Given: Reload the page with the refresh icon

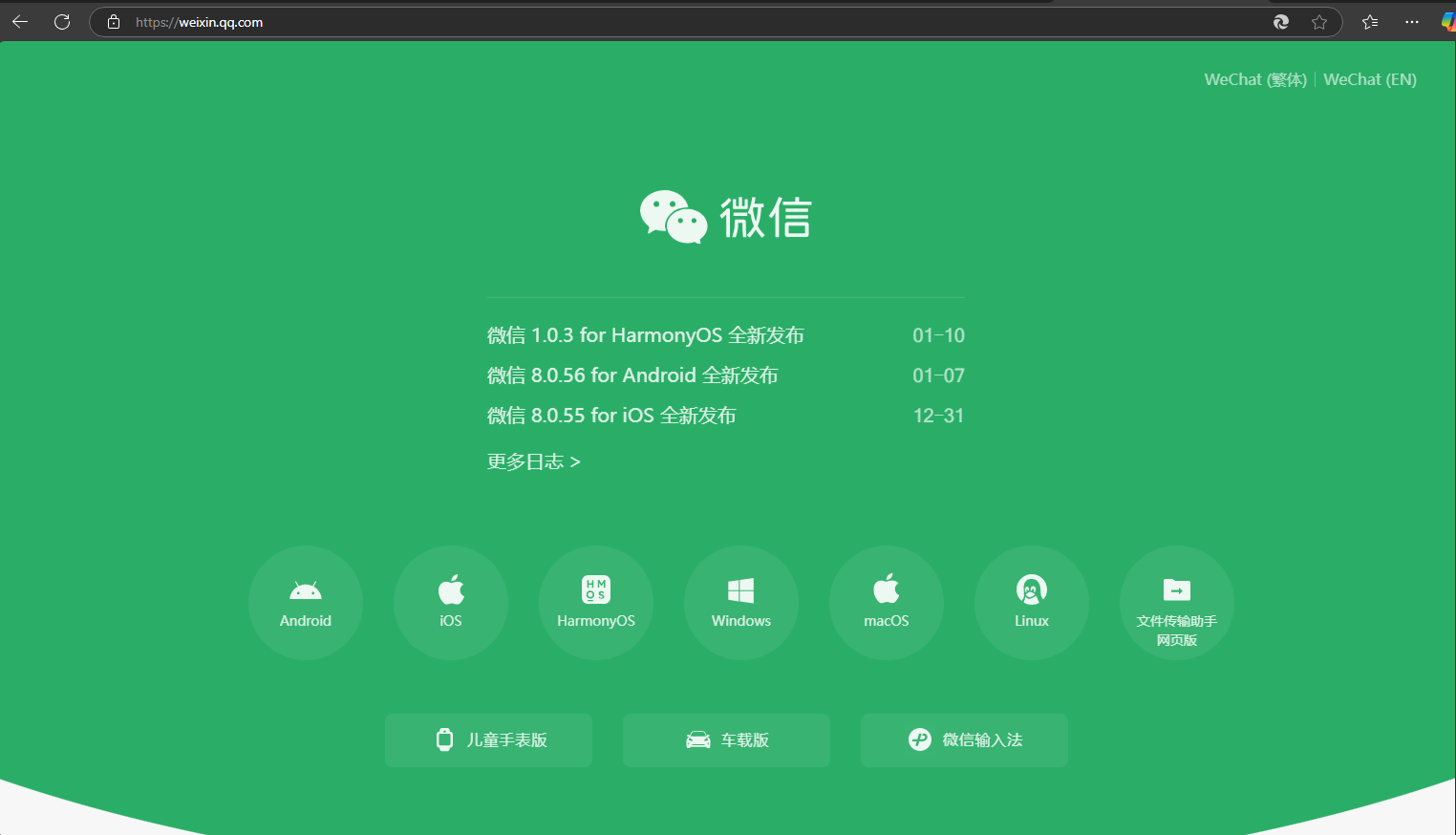Looking at the screenshot, I should point(62,22).
